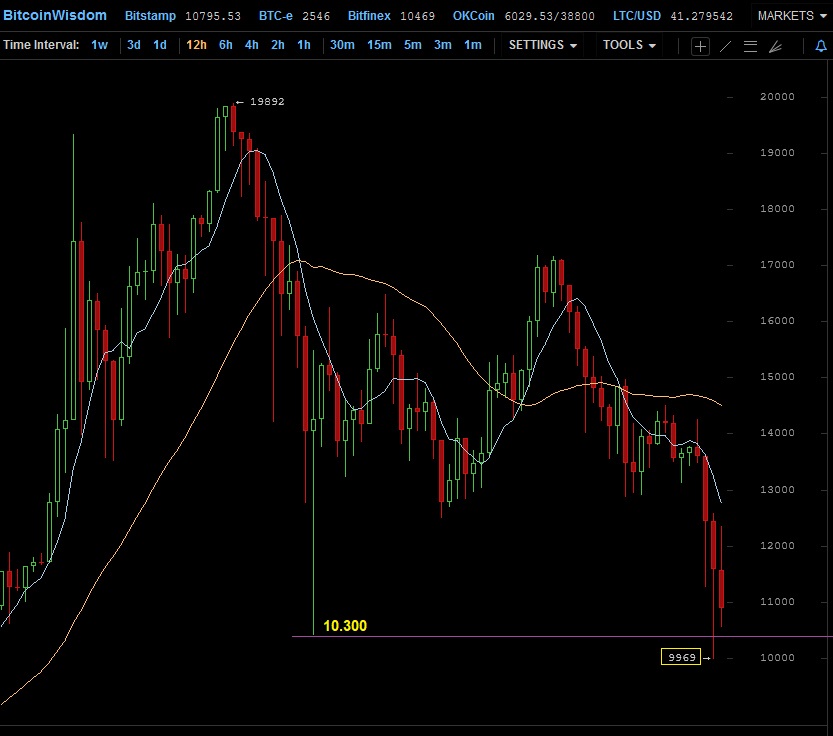Switch time interval to 4h
This screenshot has width=833, height=736.
click(x=252, y=45)
